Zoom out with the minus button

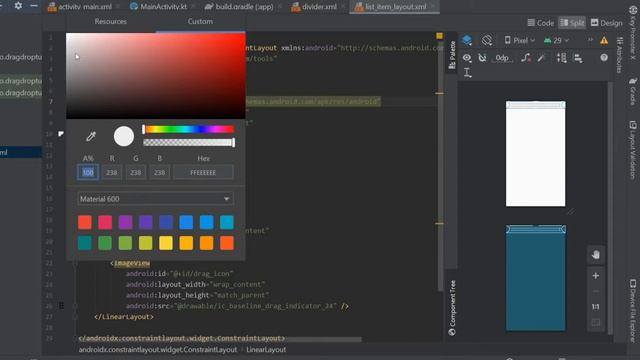point(596,291)
